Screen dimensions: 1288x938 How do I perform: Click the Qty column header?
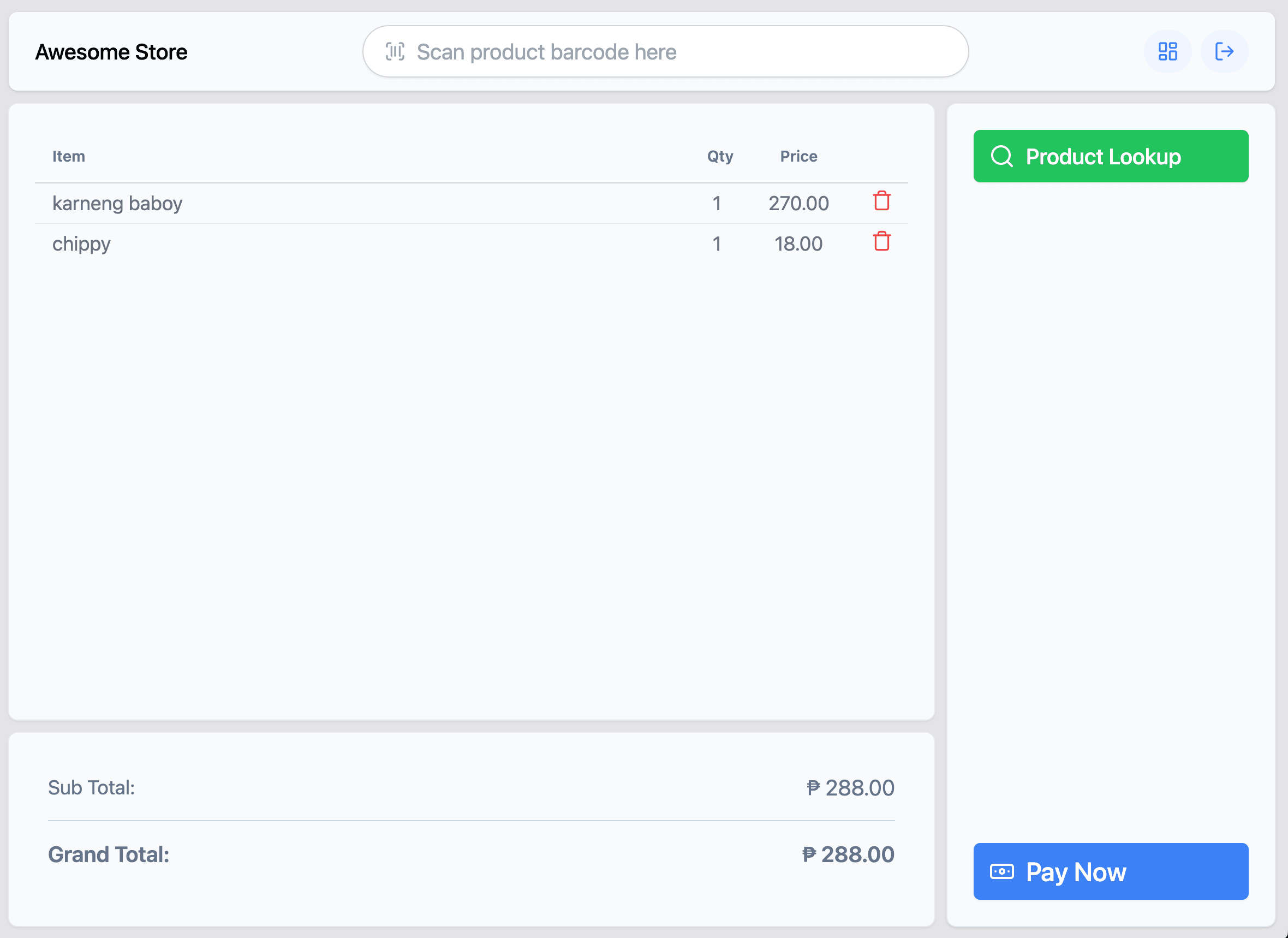719,156
